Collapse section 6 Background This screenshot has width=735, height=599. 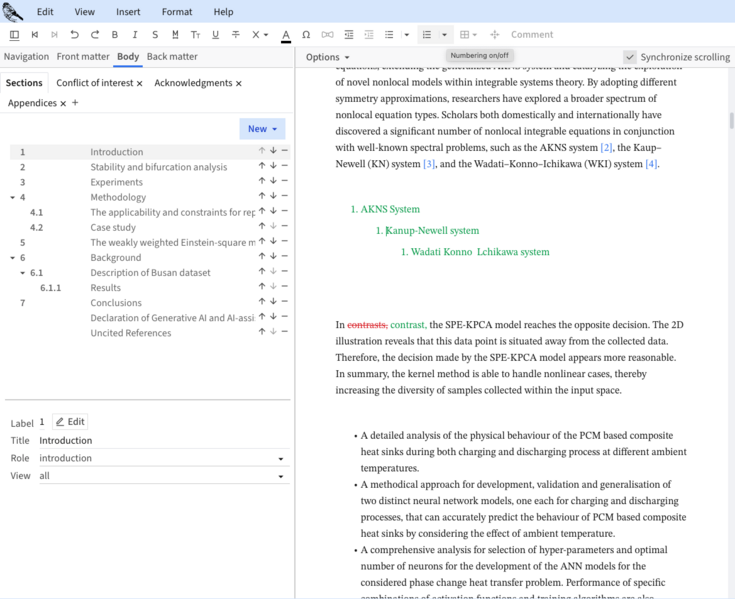(13, 258)
